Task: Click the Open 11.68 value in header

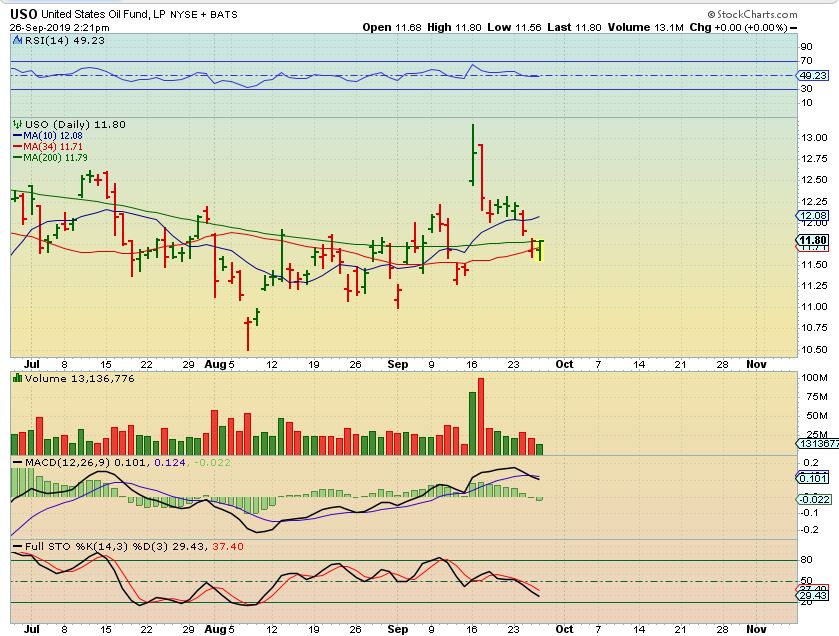Action: [392, 27]
